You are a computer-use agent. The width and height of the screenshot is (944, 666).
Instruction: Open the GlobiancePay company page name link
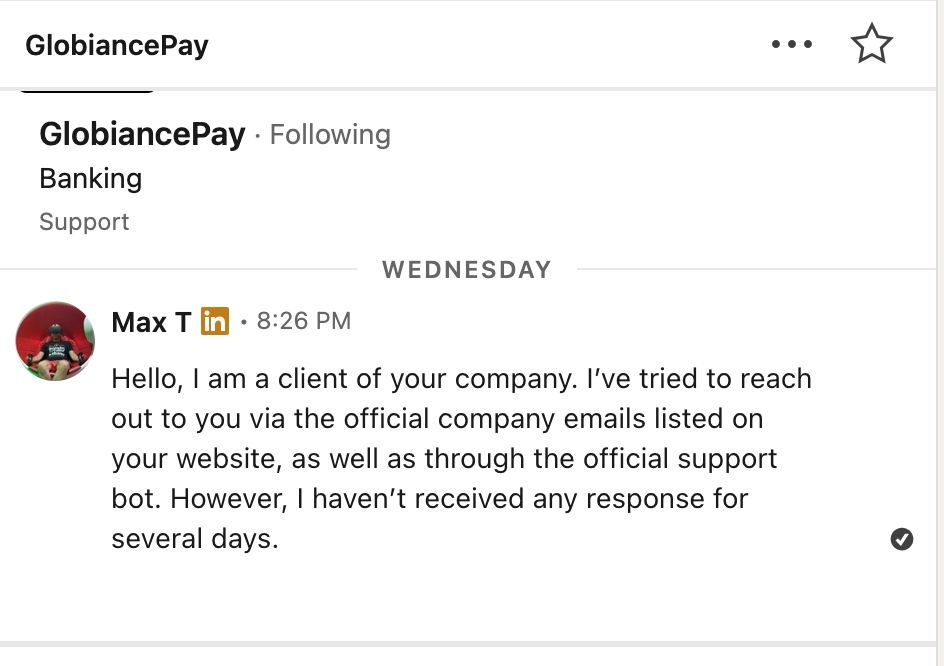click(x=143, y=134)
